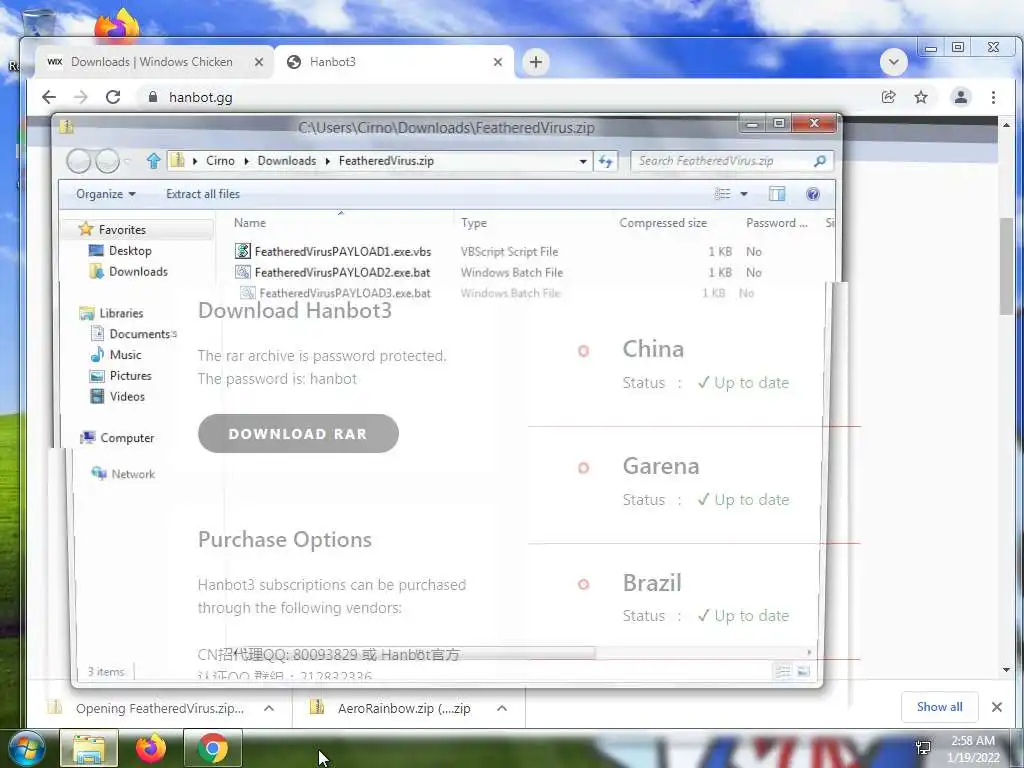Image resolution: width=1024 pixels, height=768 pixels.
Task: Select FeatheredVirusPAYLOAD3.exe.bat file
Action: click(345, 293)
